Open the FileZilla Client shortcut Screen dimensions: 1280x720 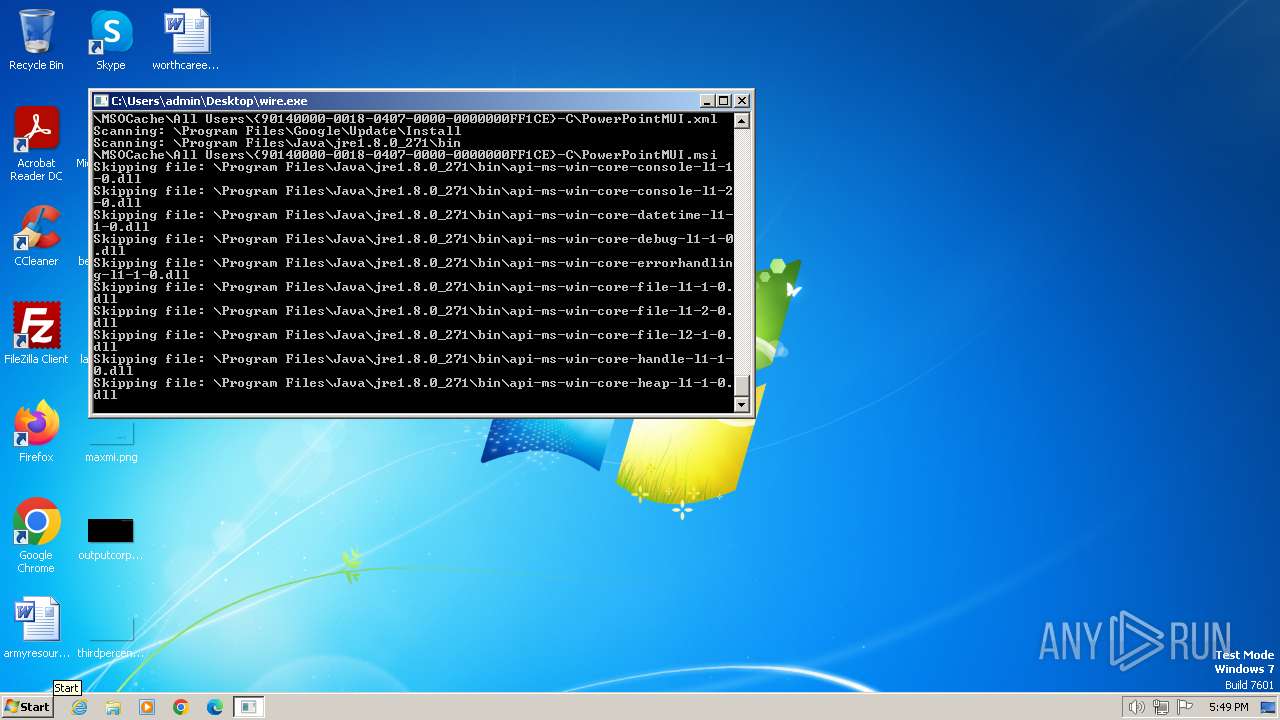point(36,334)
